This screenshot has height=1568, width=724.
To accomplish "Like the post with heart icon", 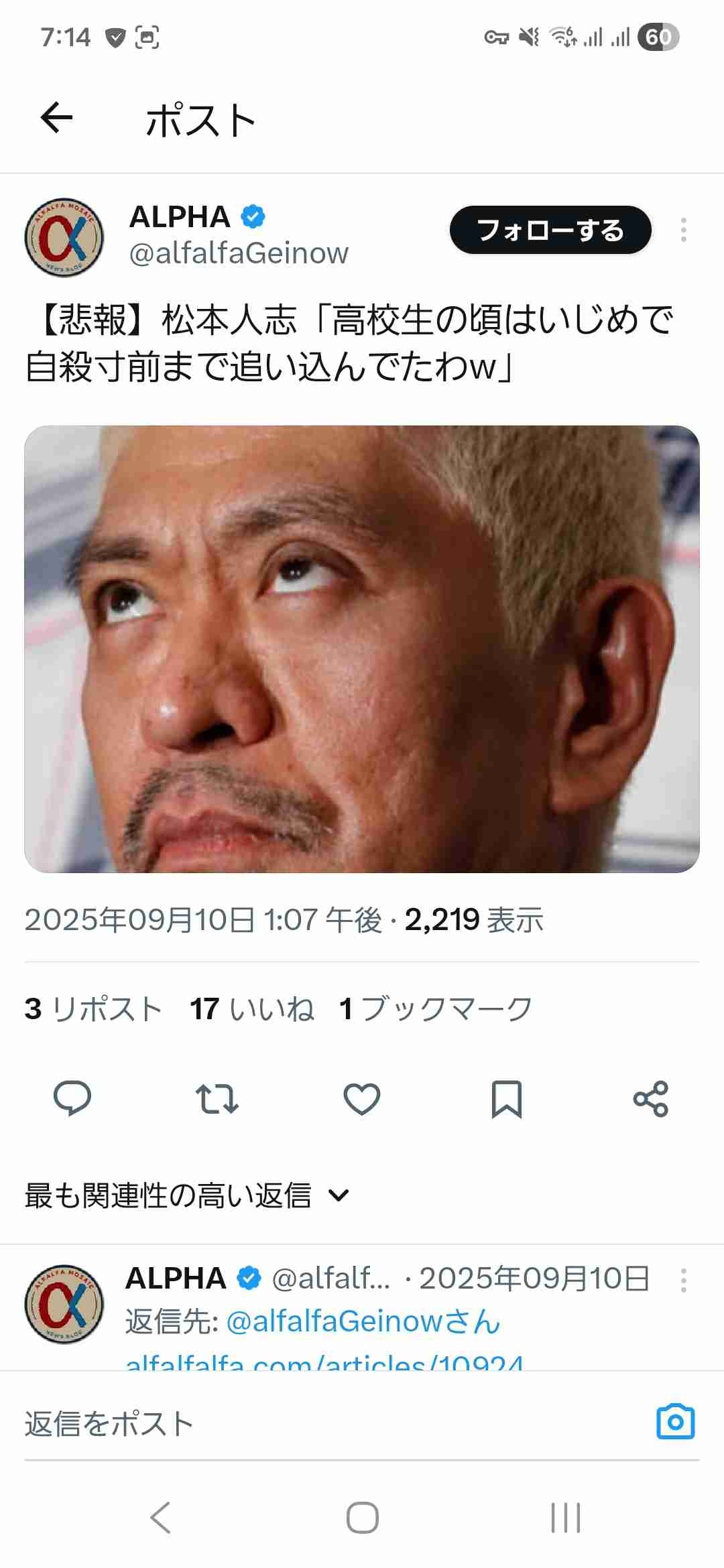I will [362, 1099].
